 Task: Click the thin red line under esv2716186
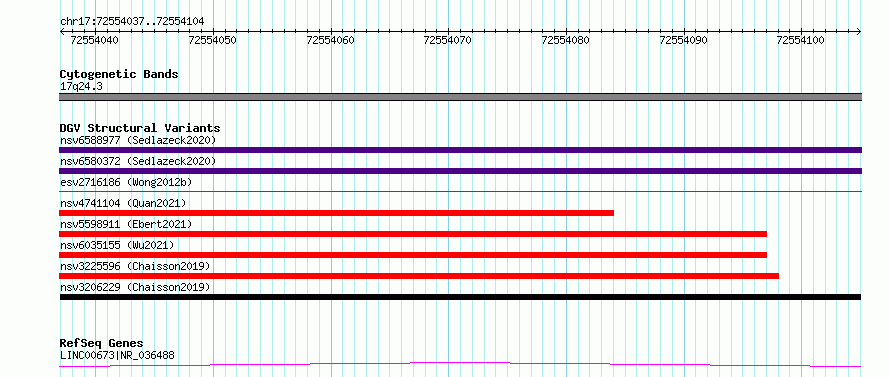pos(460,192)
